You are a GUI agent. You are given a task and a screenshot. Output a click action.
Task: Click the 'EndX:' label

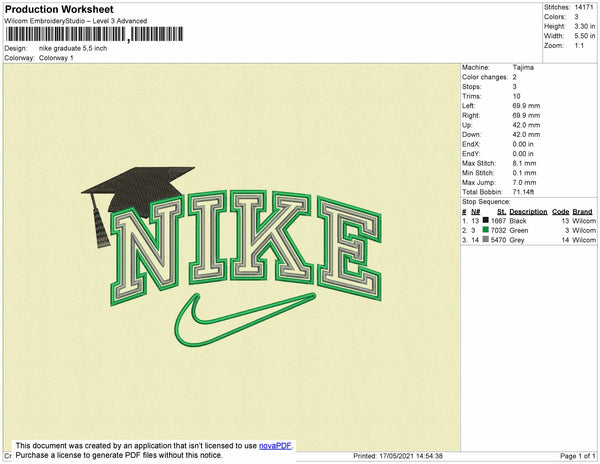pos(471,144)
